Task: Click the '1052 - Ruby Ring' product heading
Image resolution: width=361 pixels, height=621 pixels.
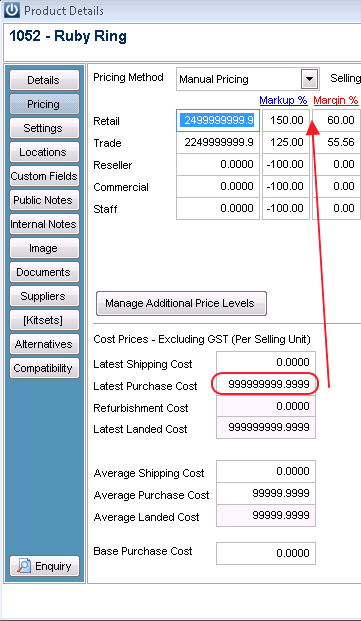Action: [x=68, y=36]
